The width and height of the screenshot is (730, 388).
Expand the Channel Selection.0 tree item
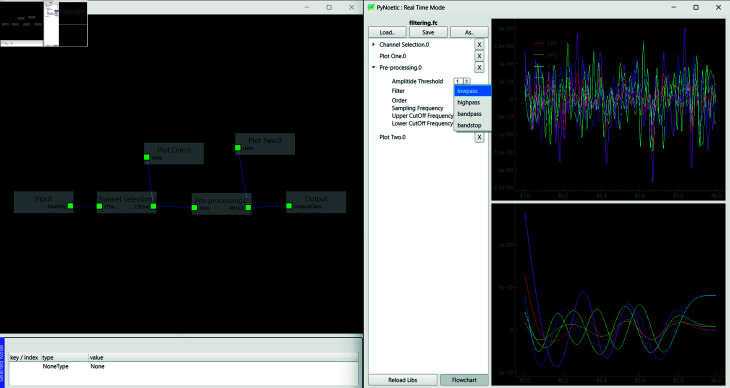pos(373,45)
